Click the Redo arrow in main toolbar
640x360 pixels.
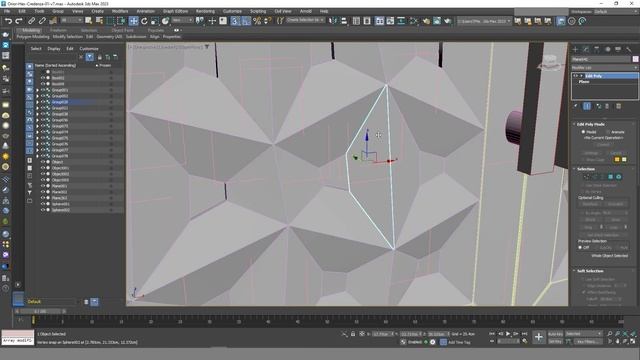tap(18, 21)
